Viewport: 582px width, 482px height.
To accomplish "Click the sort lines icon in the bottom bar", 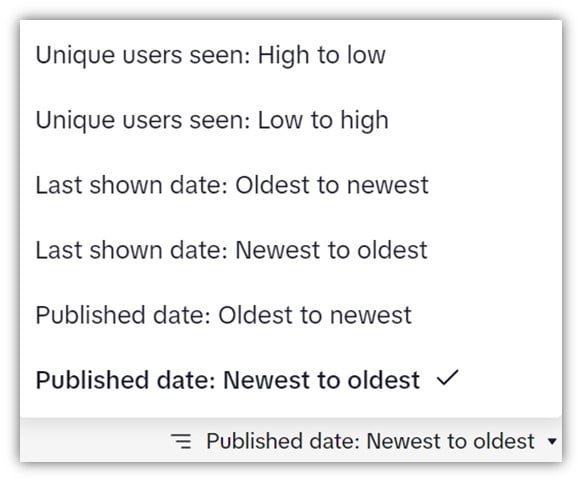I will point(181,441).
